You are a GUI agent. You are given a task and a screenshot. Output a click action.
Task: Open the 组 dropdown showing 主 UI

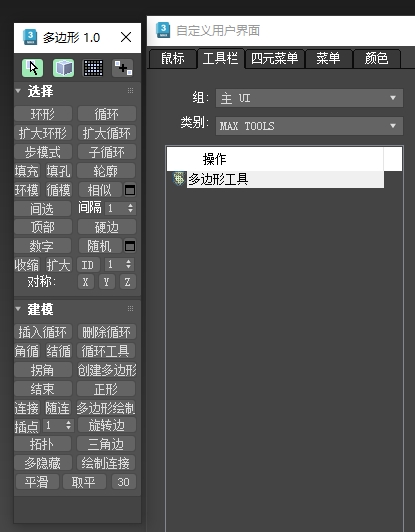click(x=309, y=98)
